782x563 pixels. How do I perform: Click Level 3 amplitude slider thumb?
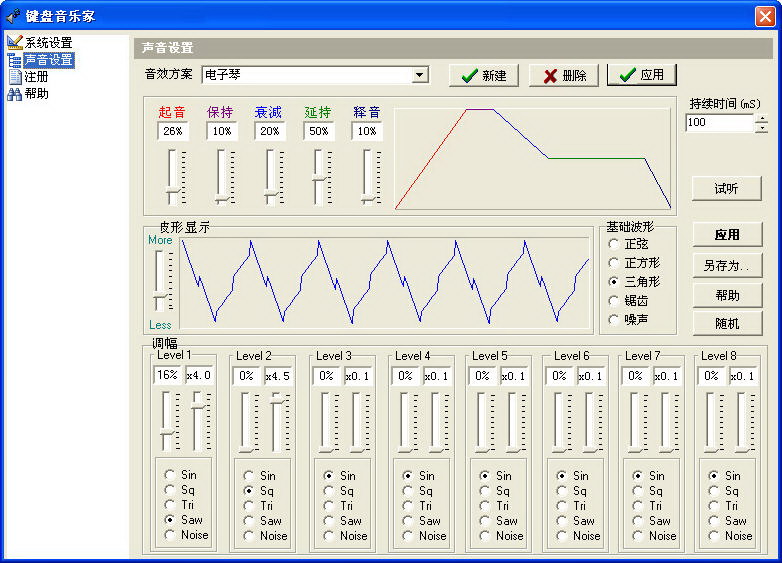326,449
